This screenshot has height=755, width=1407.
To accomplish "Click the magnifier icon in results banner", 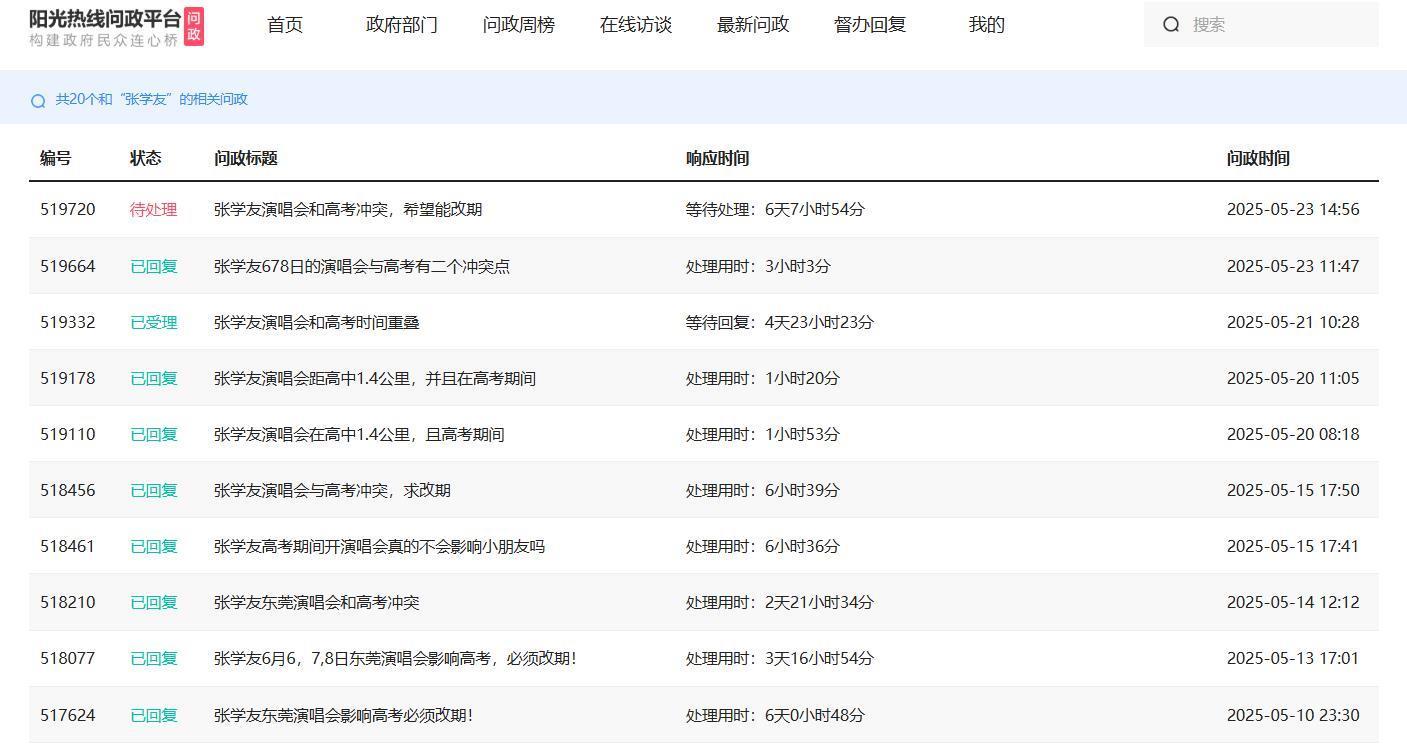I will click(x=38, y=100).
